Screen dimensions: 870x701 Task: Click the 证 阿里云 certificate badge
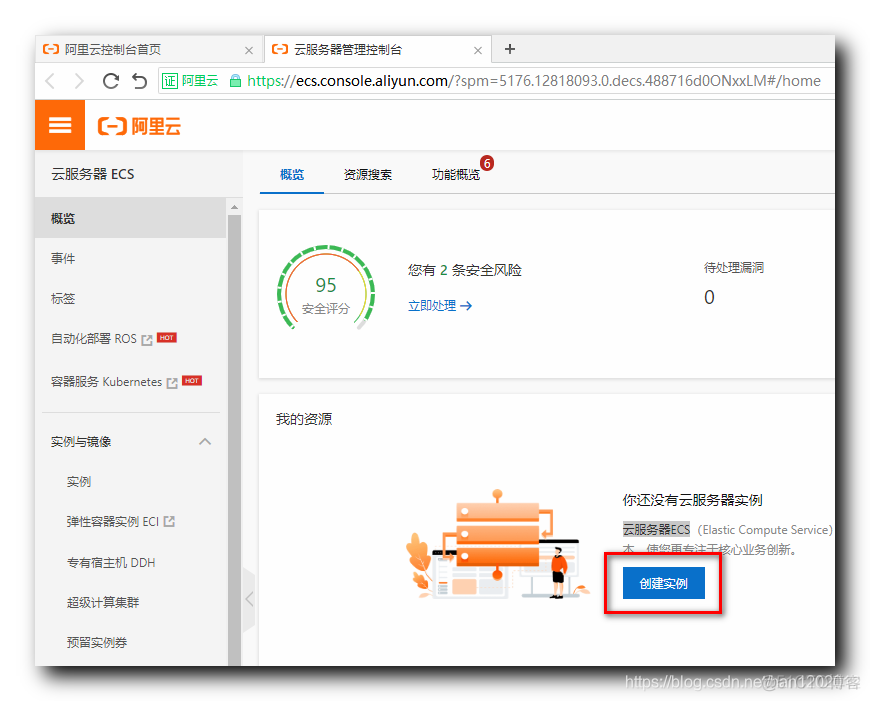(x=190, y=81)
